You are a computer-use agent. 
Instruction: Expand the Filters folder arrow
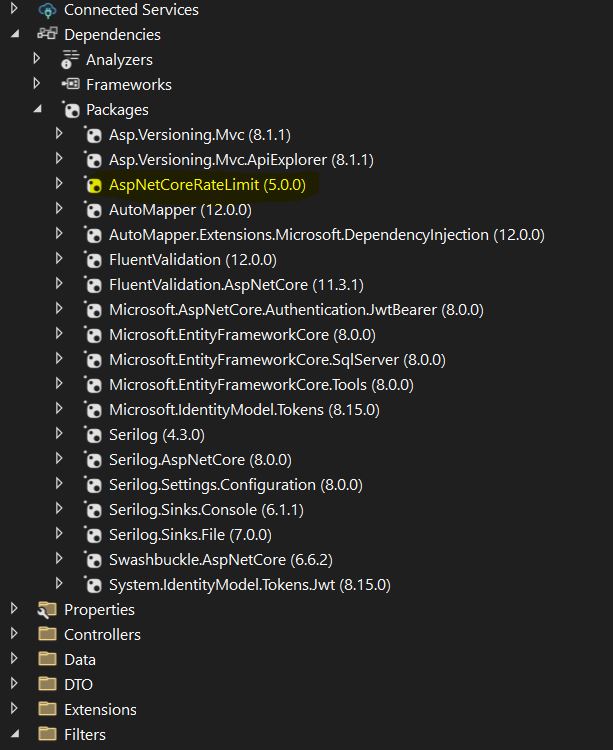coord(13,735)
